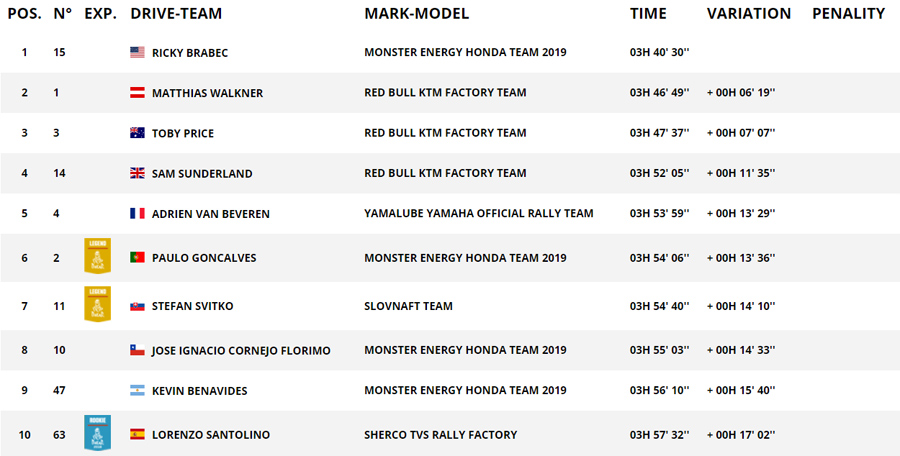Click the gold Legend badge in Paulo Goncalves row
Screen dimensions: 900x456
tap(97, 257)
